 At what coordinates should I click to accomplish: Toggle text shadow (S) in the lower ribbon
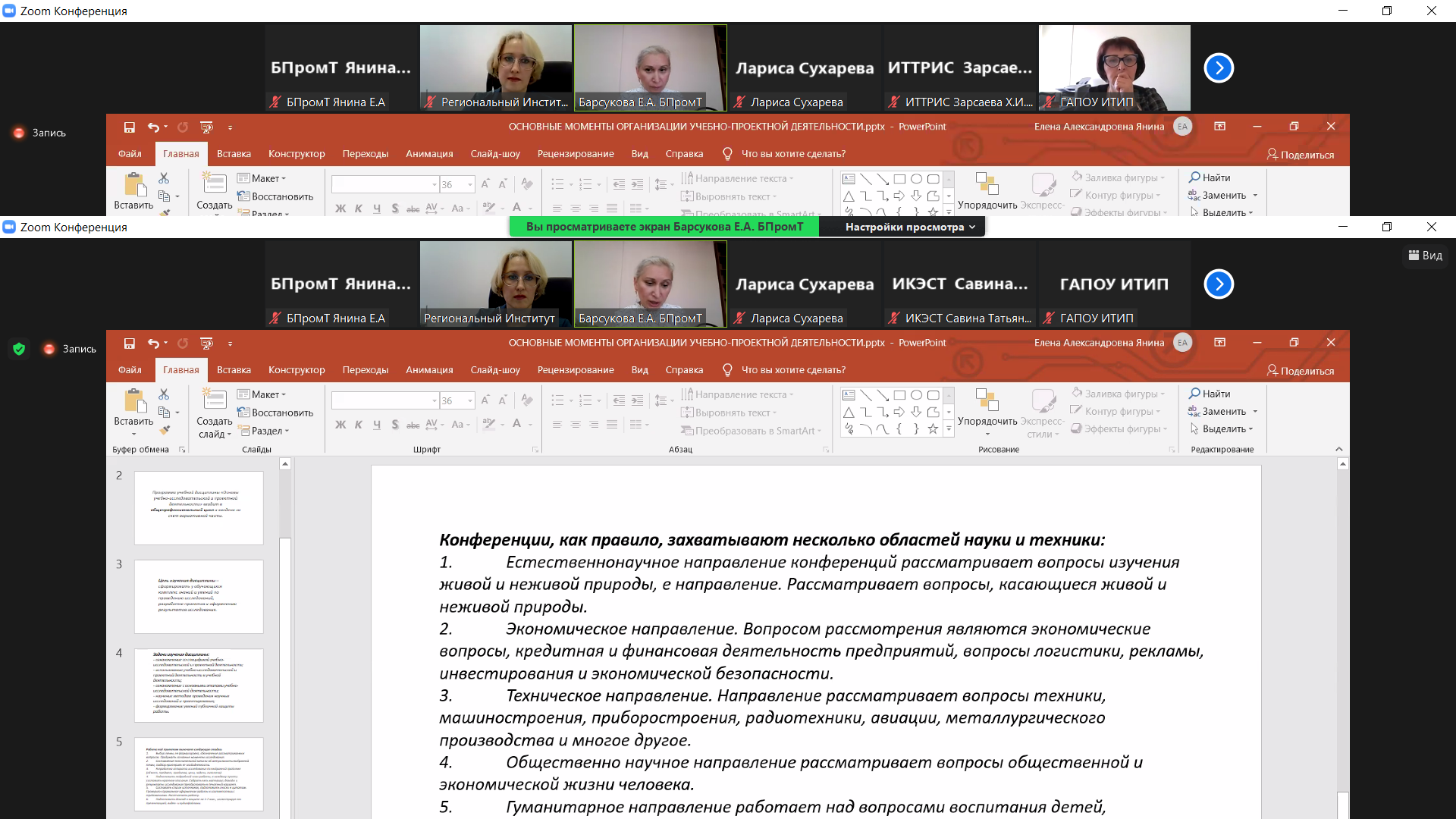click(x=395, y=425)
